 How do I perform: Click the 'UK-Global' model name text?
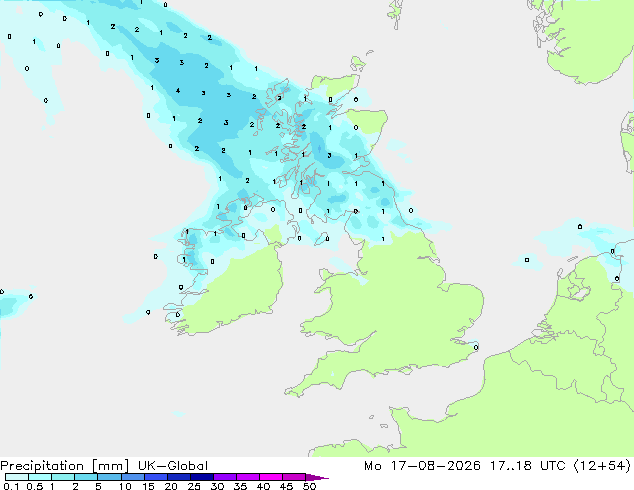coord(173,466)
